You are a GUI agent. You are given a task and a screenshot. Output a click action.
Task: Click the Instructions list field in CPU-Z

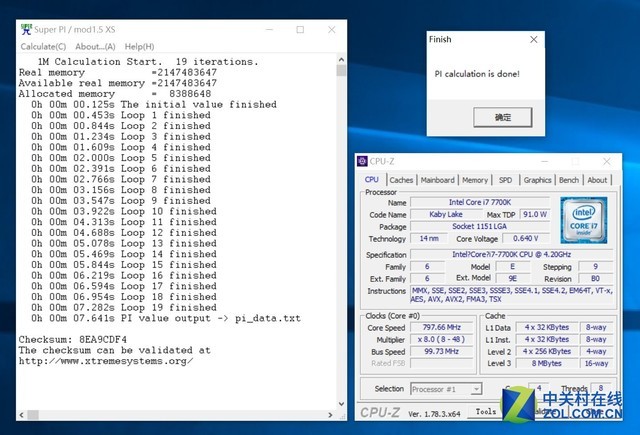point(512,295)
